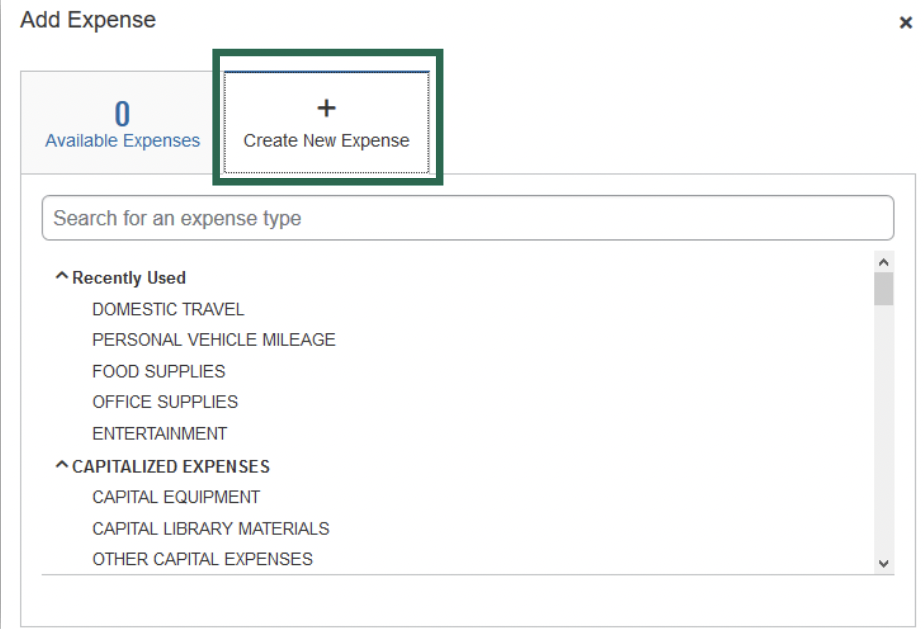Click the scrollbar down arrow icon
The height and width of the screenshot is (629, 924).
(x=883, y=562)
